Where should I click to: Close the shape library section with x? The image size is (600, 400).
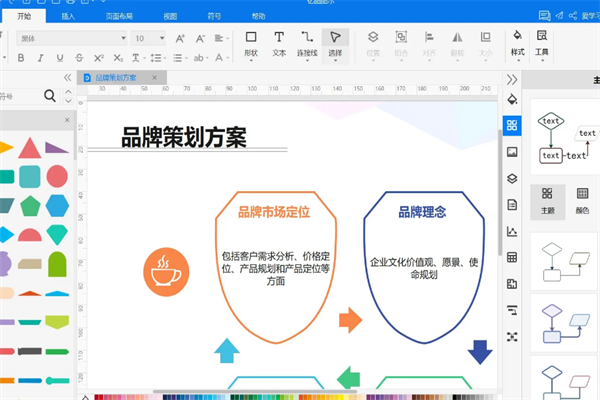pyautogui.click(x=67, y=120)
